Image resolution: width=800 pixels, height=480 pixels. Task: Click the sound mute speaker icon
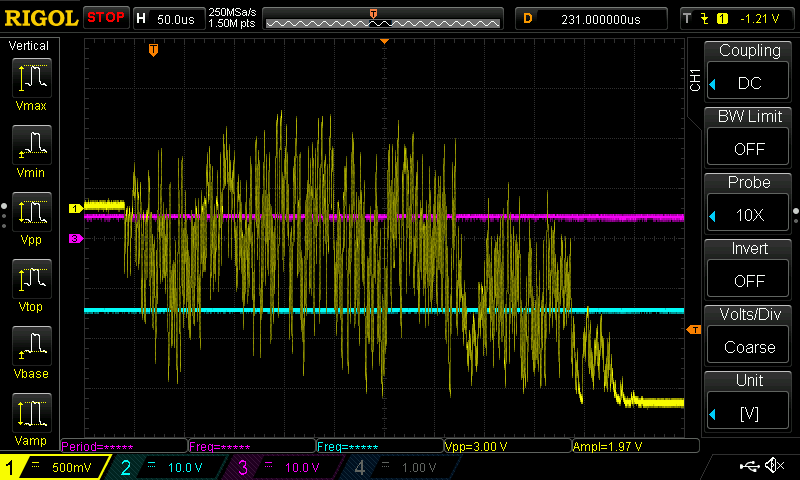point(775,465)
